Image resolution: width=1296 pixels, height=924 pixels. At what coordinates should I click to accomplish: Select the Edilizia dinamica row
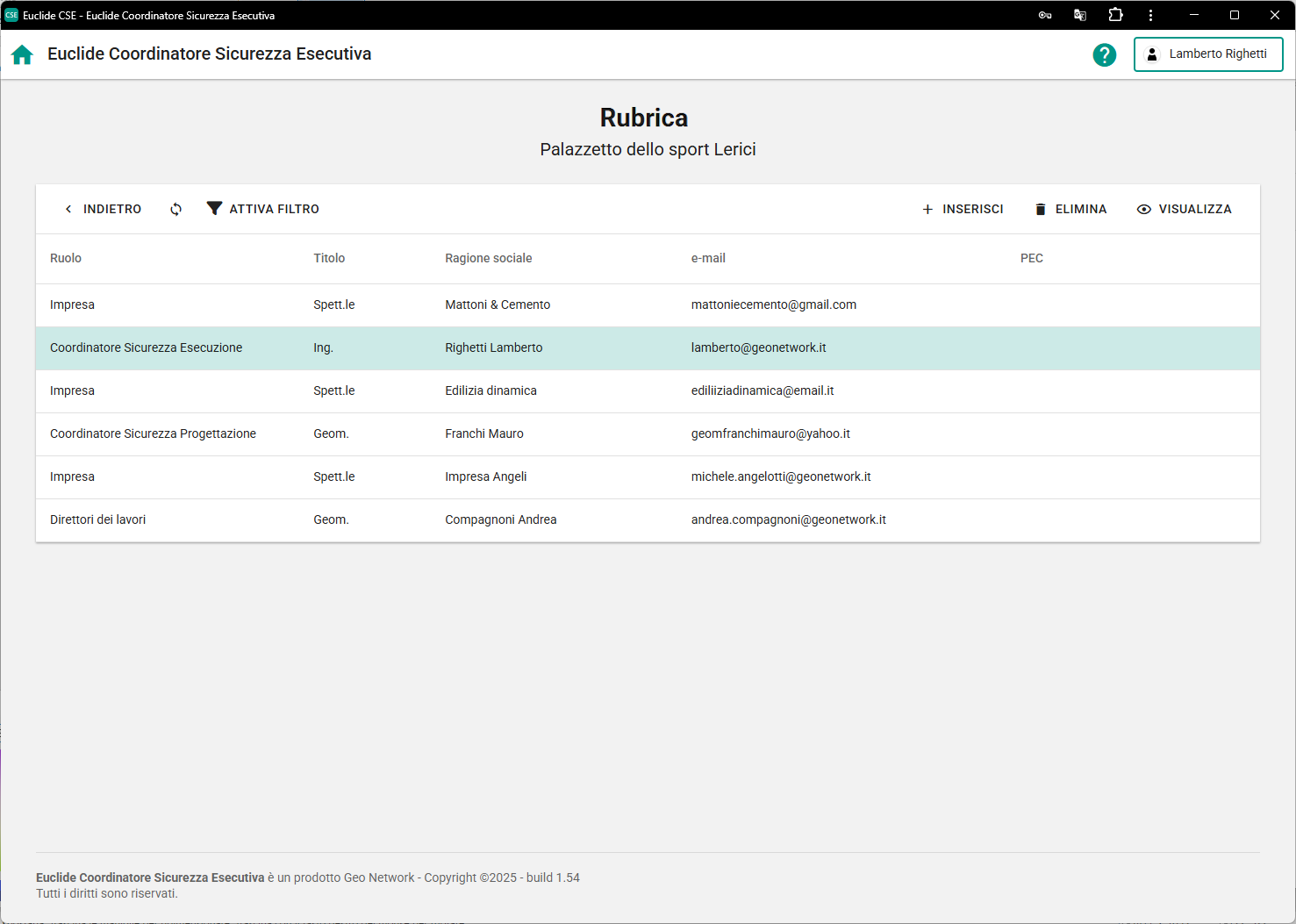coord(490,390)
